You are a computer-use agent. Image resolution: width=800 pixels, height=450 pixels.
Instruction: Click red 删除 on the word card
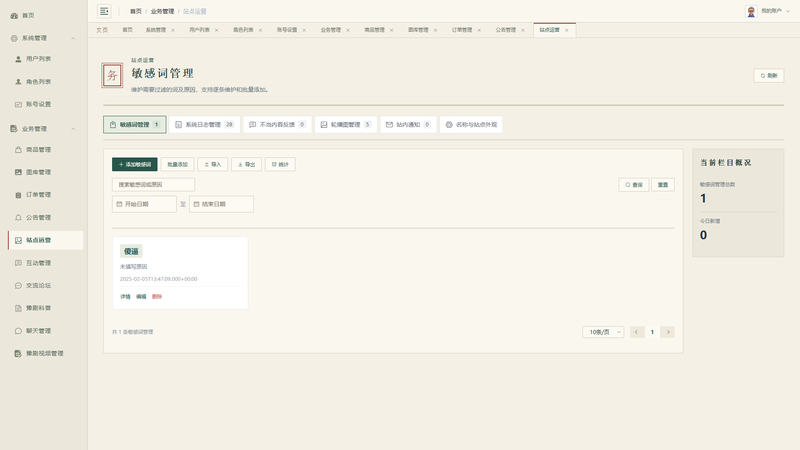(x=157, y=297)
